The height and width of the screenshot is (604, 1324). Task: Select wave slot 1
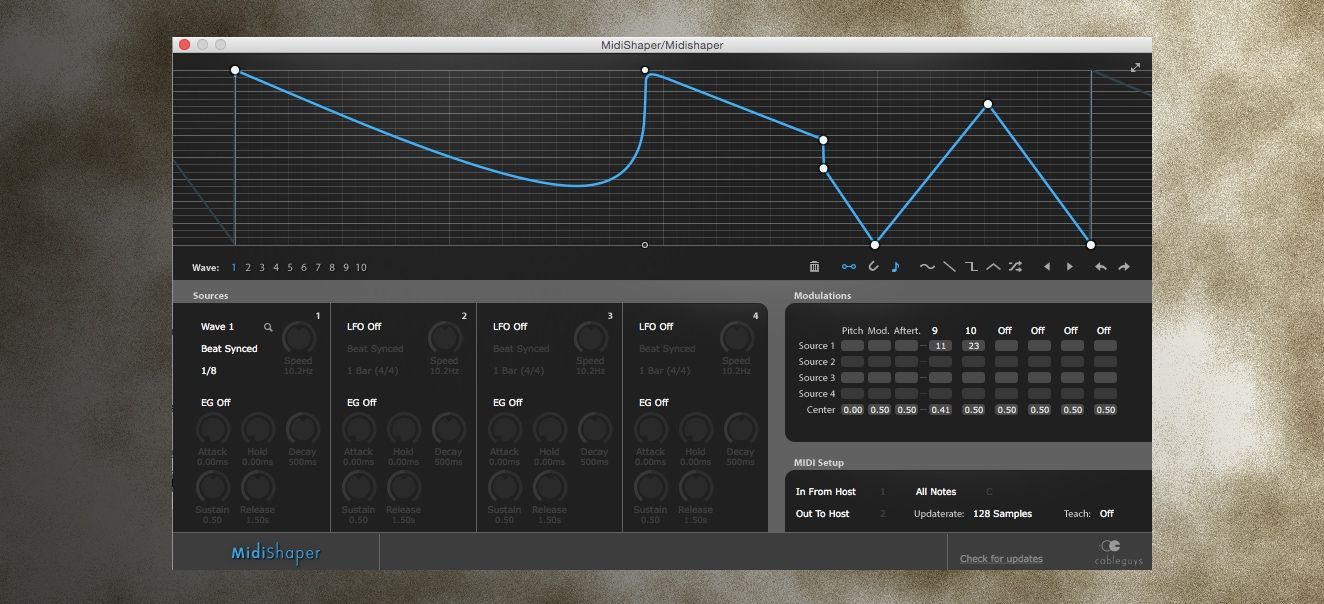tap(234, 268)
